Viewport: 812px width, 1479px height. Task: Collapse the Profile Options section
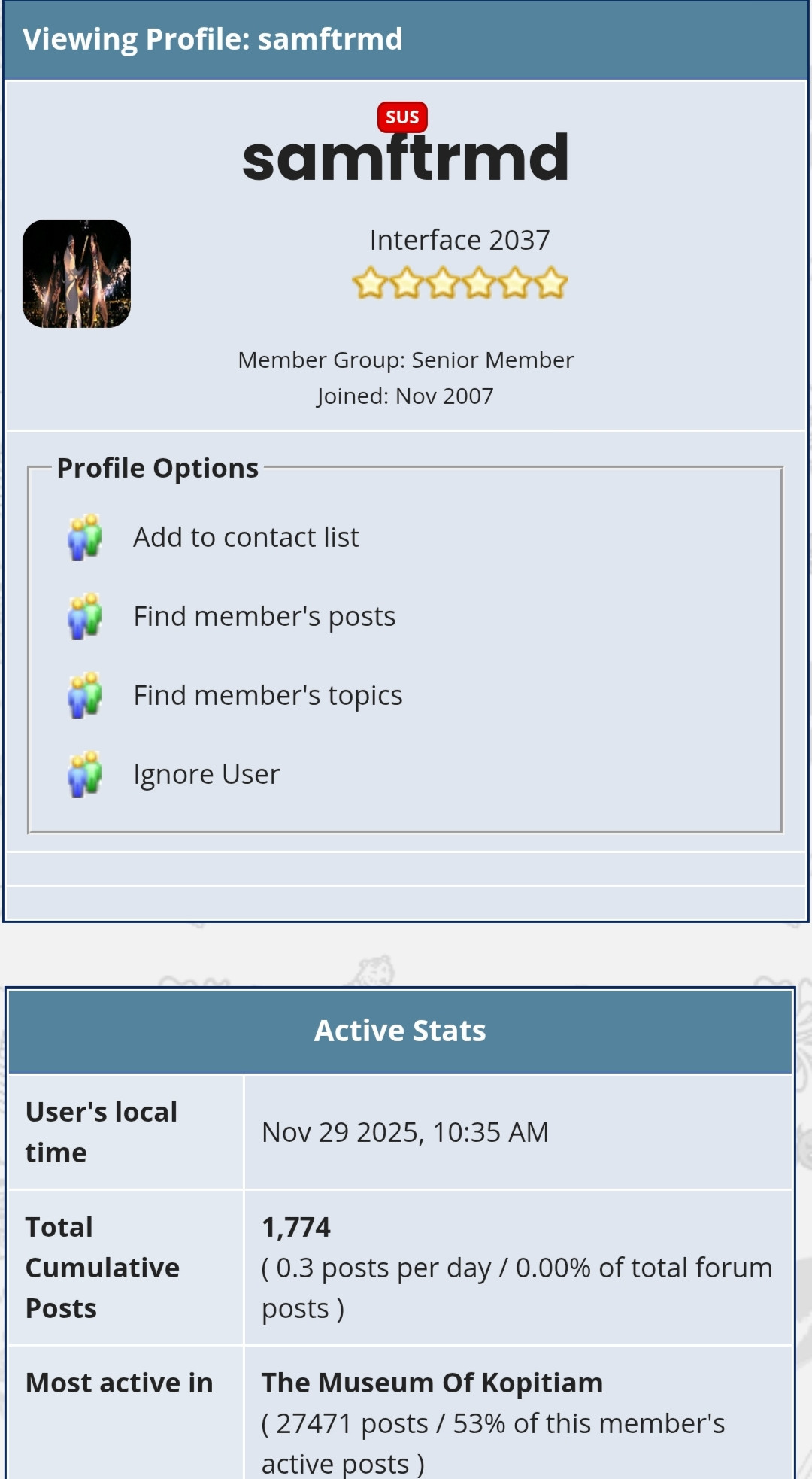point(158,467)
